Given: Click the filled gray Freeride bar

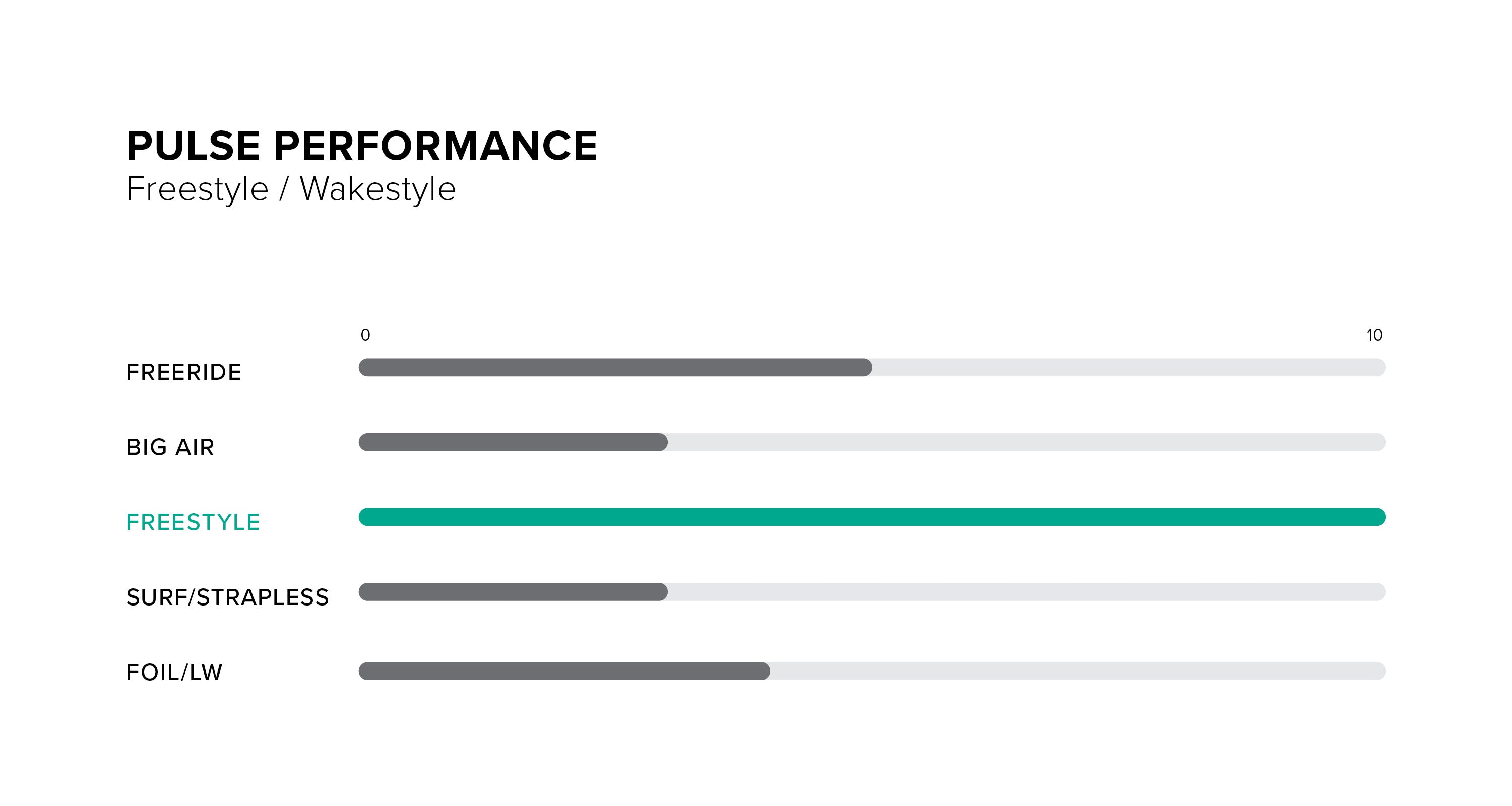Looking at the screenshot, I should click(615, 367).
